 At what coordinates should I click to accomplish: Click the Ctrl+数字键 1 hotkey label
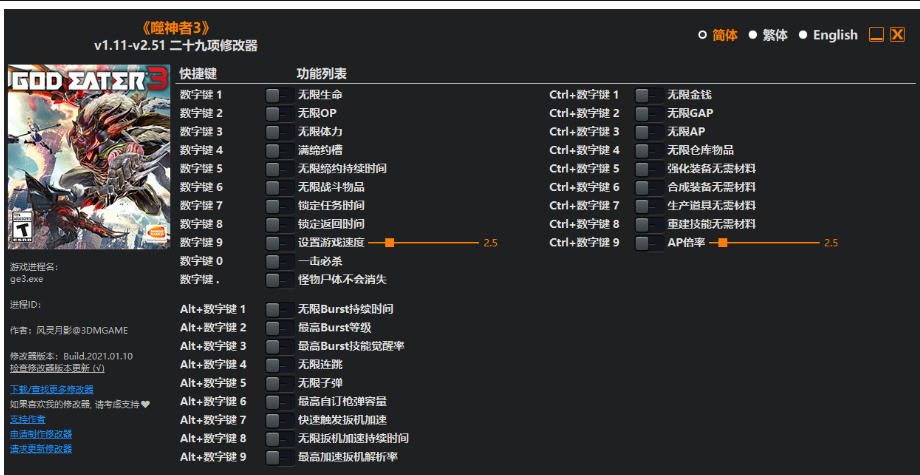(x=584, y=94)
